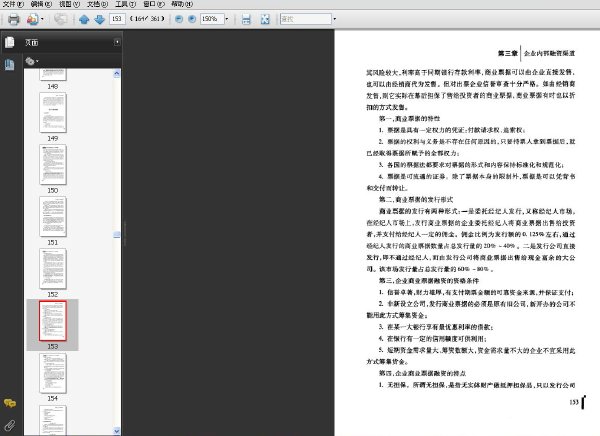This screenshot has width=600, height=436.
Task: Go to next page with down arrow
Action: click(99, 19)
